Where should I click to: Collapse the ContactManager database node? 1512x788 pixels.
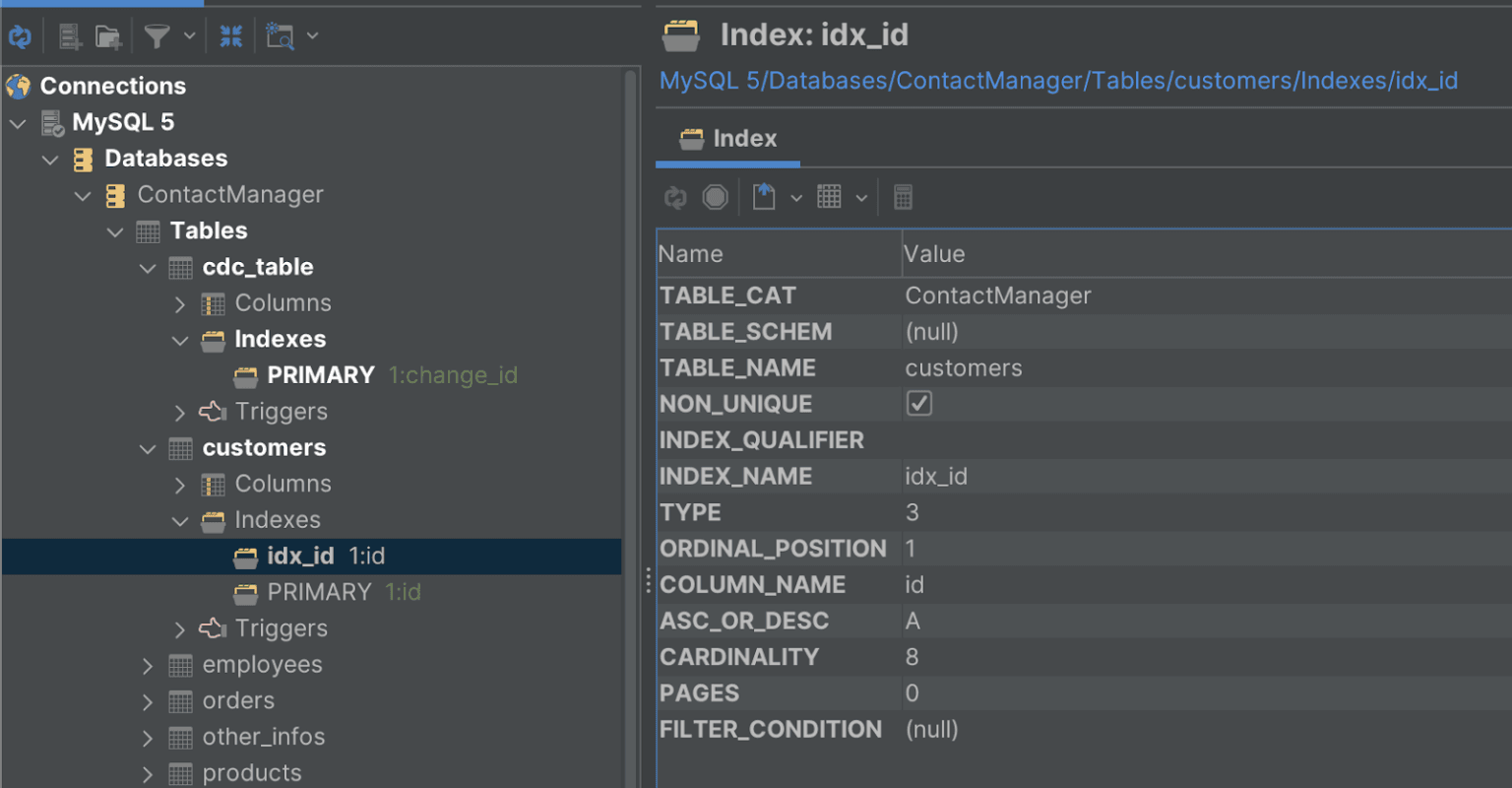tap(83, 195)
